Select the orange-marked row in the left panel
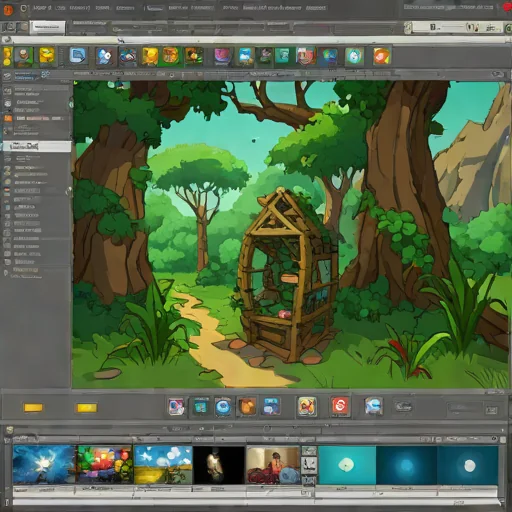The width and height of the screenshot is (512, 512). [37, 118]
